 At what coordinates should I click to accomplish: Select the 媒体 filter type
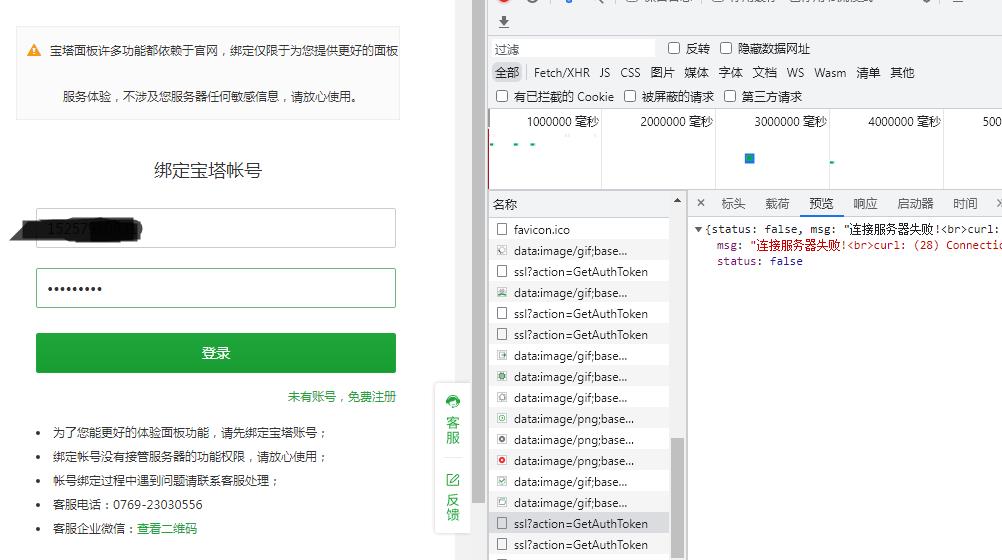point(696,73)
